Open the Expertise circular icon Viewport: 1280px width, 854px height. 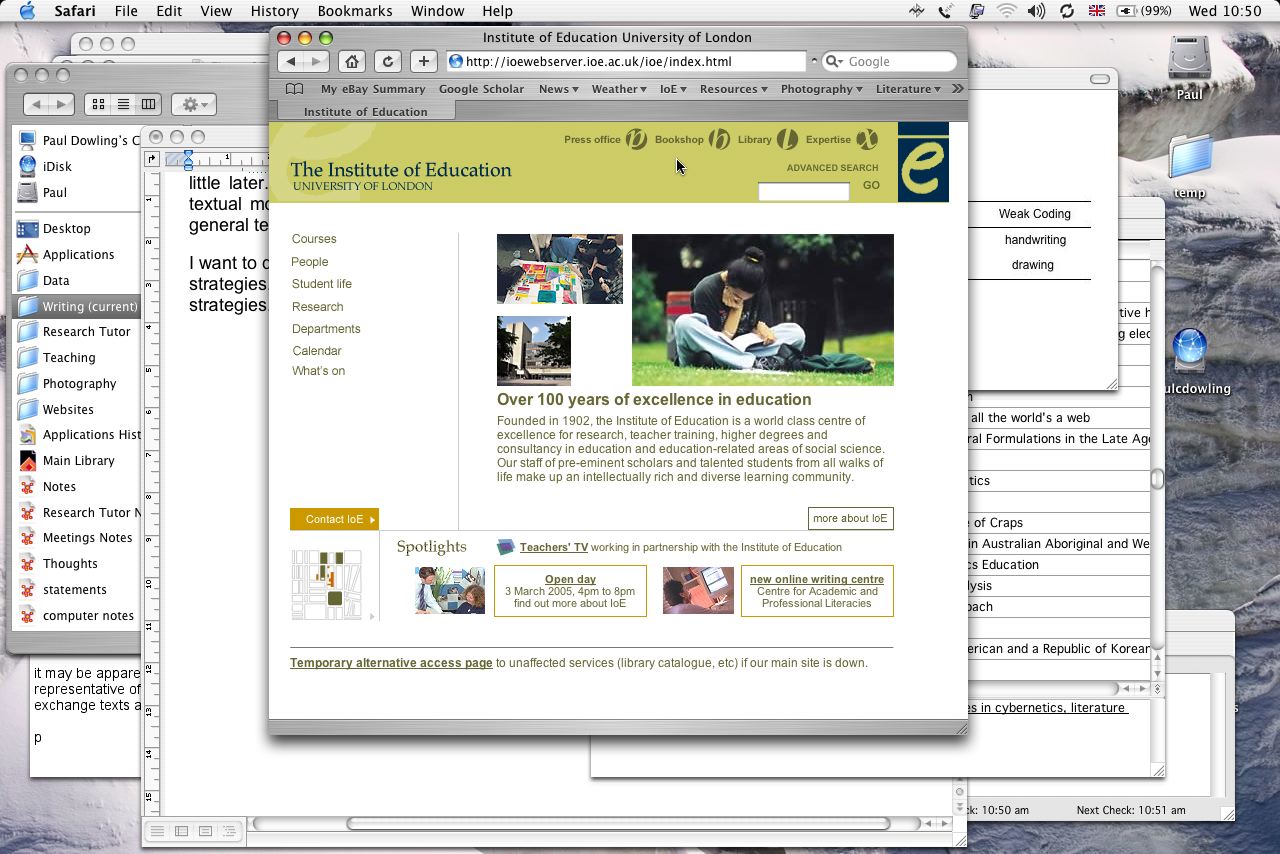click(x=867, y=140)
